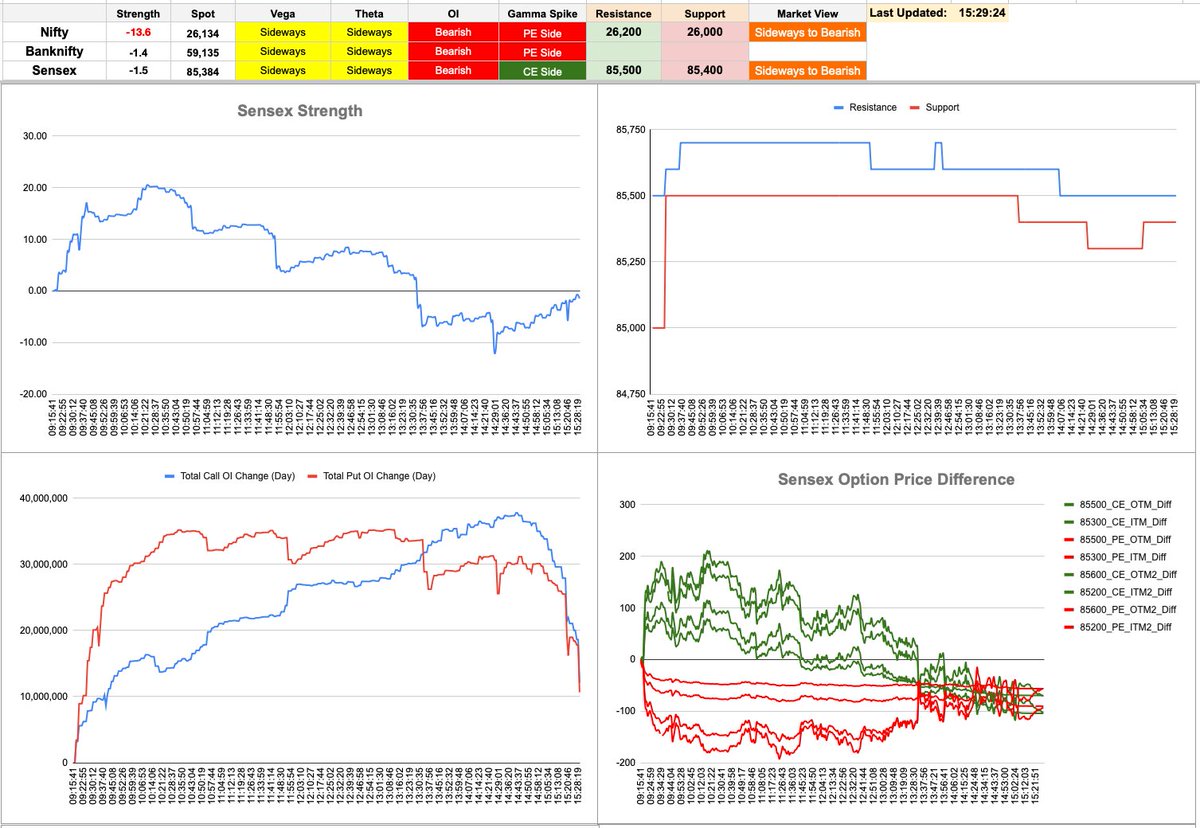The image size is (1200, 828).
Task: Click the Nifty strength value -13.6
Action: [138, 32]
